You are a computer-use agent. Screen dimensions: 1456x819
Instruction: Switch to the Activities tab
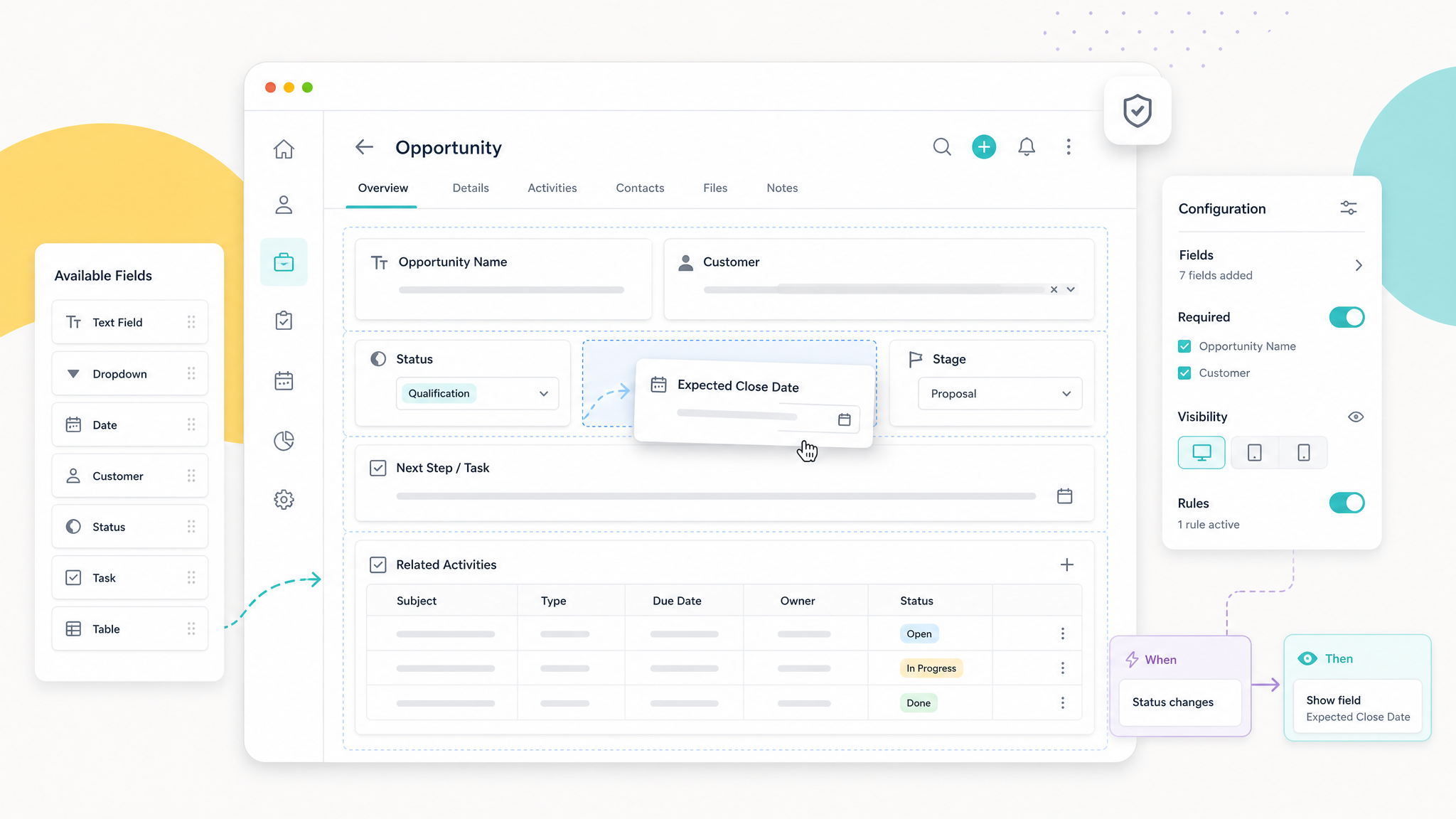[x=552, y=188]
